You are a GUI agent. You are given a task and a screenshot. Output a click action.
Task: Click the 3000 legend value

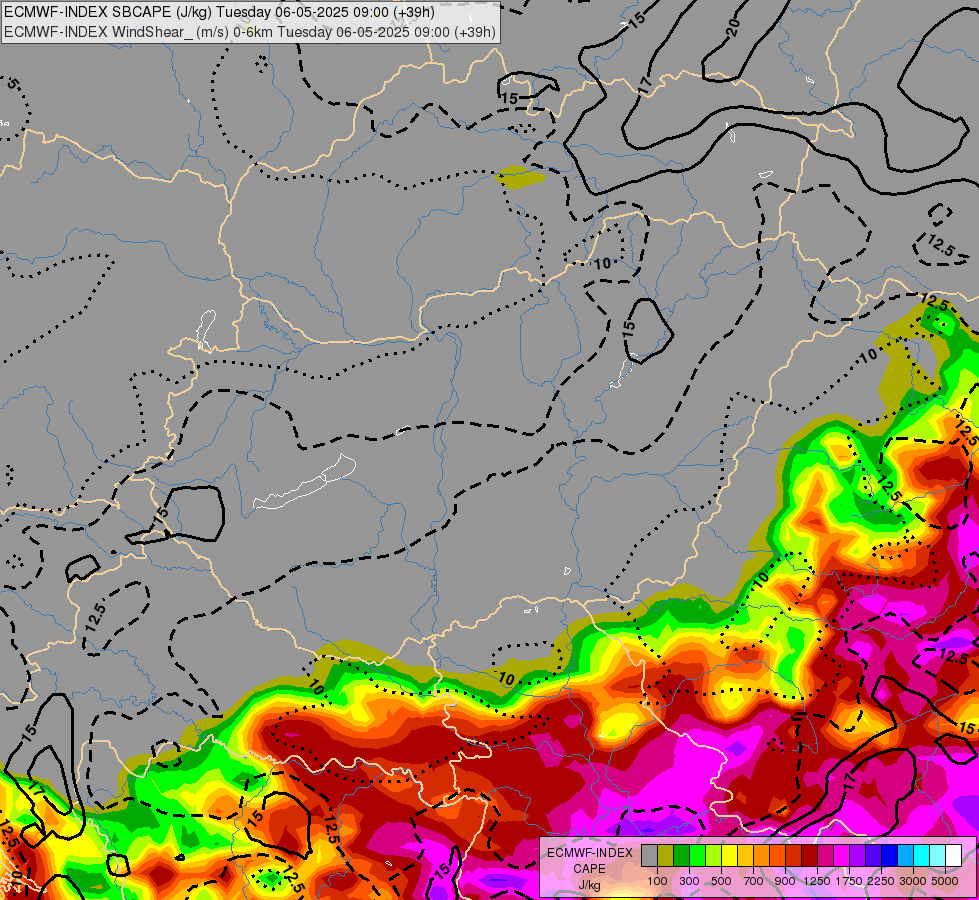tap(913, 881)
